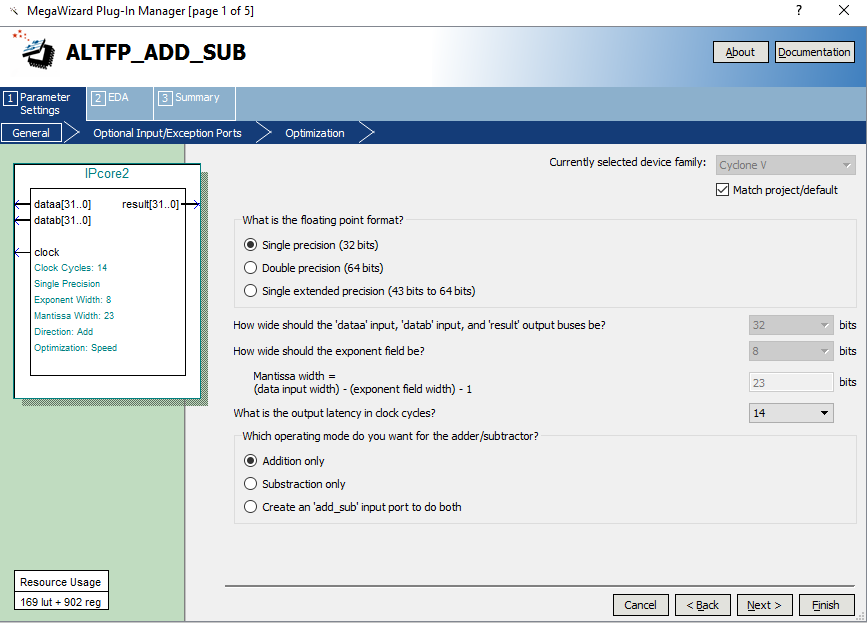This screenshot has height=623, width=867.
Task: Open the device family Cyclone V dropdown
Action: [786, 165]
